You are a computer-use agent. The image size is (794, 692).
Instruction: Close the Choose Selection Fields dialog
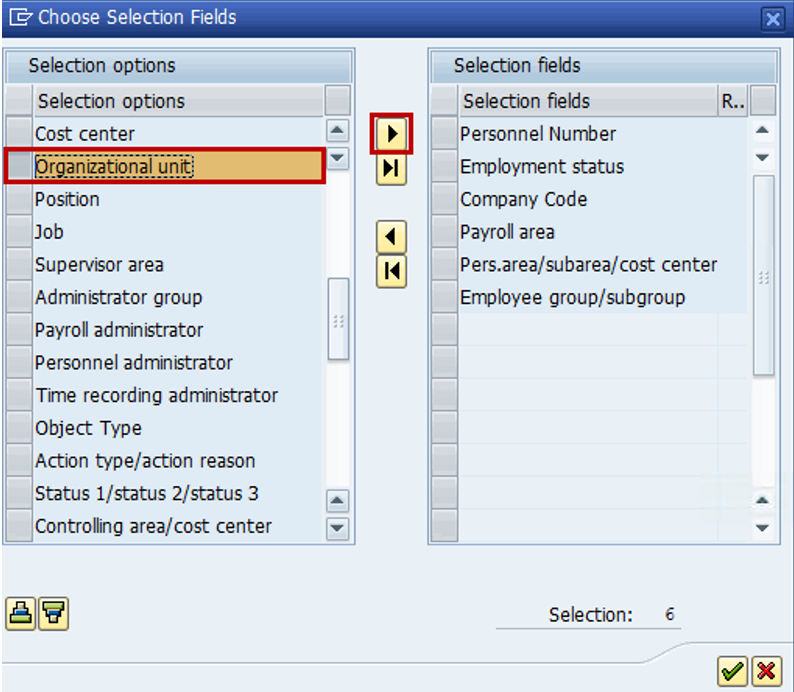[x=772, y=18]
